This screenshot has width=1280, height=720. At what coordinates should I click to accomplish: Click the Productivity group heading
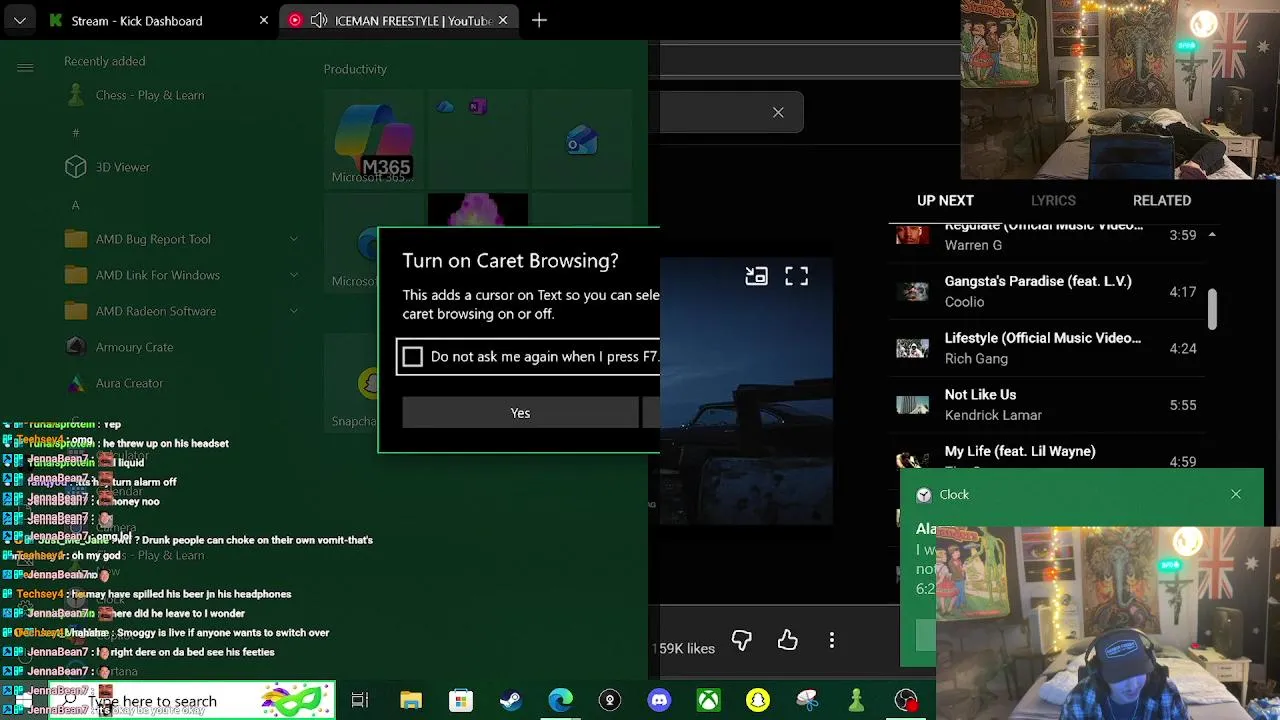[x=355, y=69]
